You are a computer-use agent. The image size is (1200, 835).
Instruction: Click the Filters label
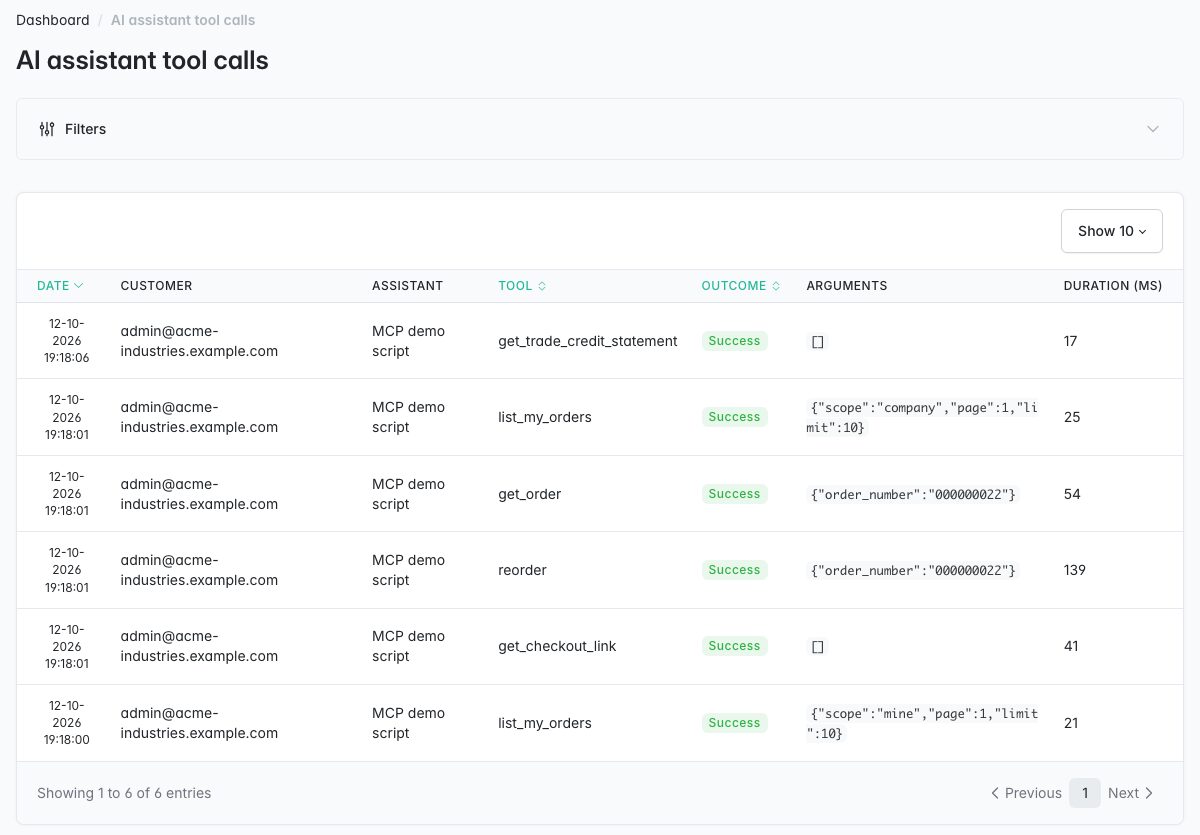85,129
